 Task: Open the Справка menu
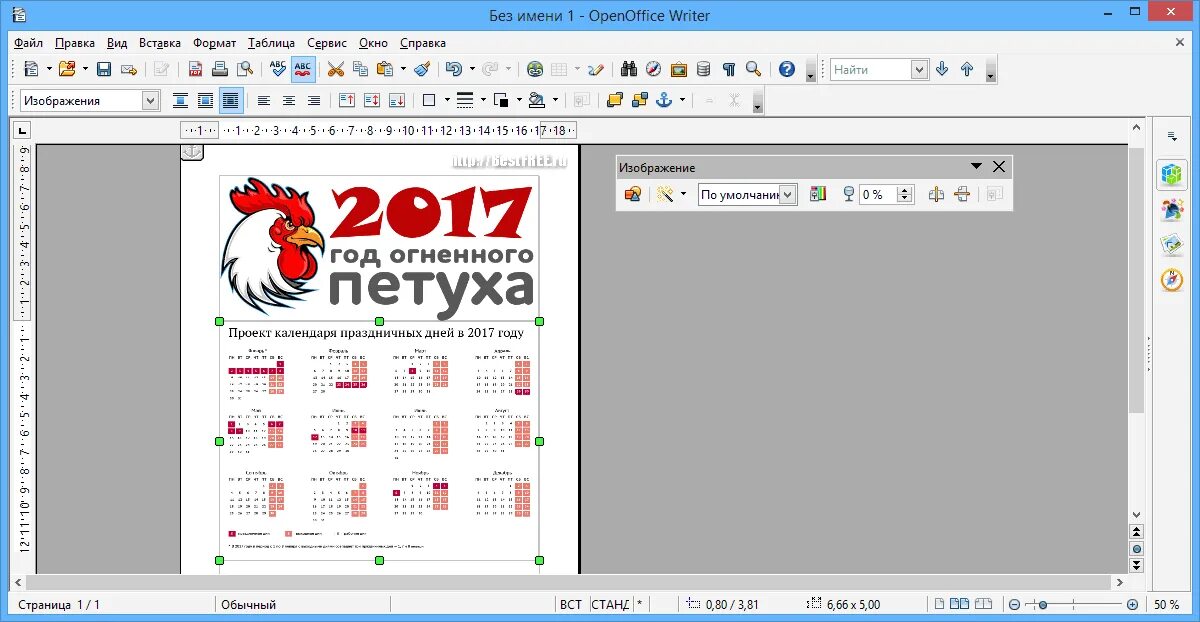point(423,43)
